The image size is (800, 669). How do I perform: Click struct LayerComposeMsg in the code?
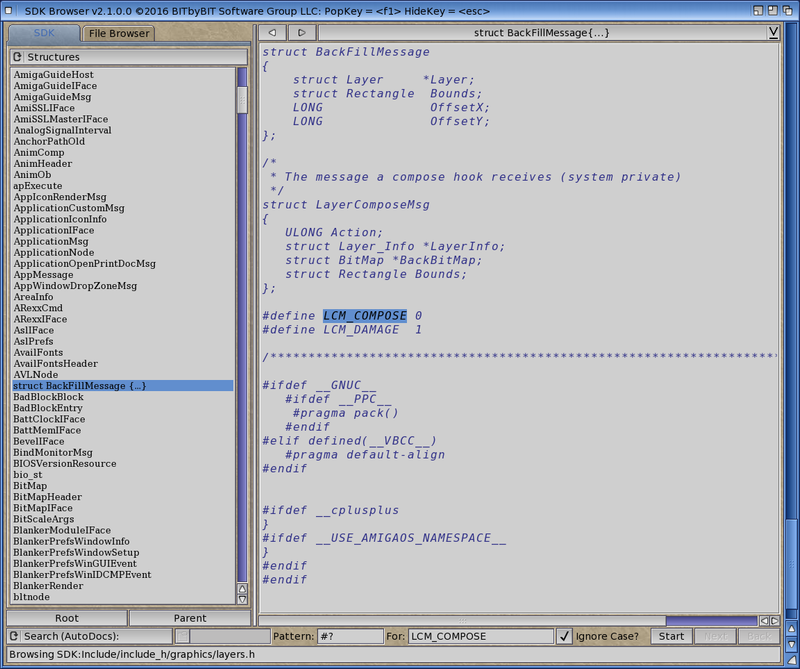coord(346,205)
